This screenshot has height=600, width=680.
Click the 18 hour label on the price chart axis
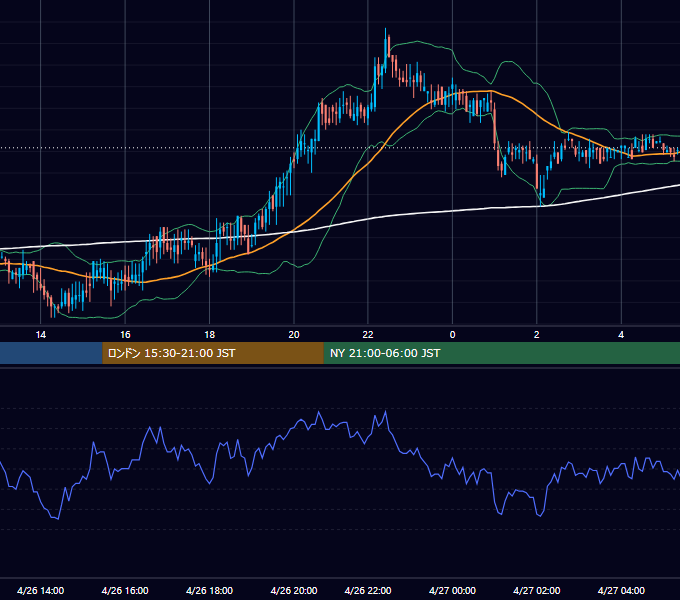209,335
